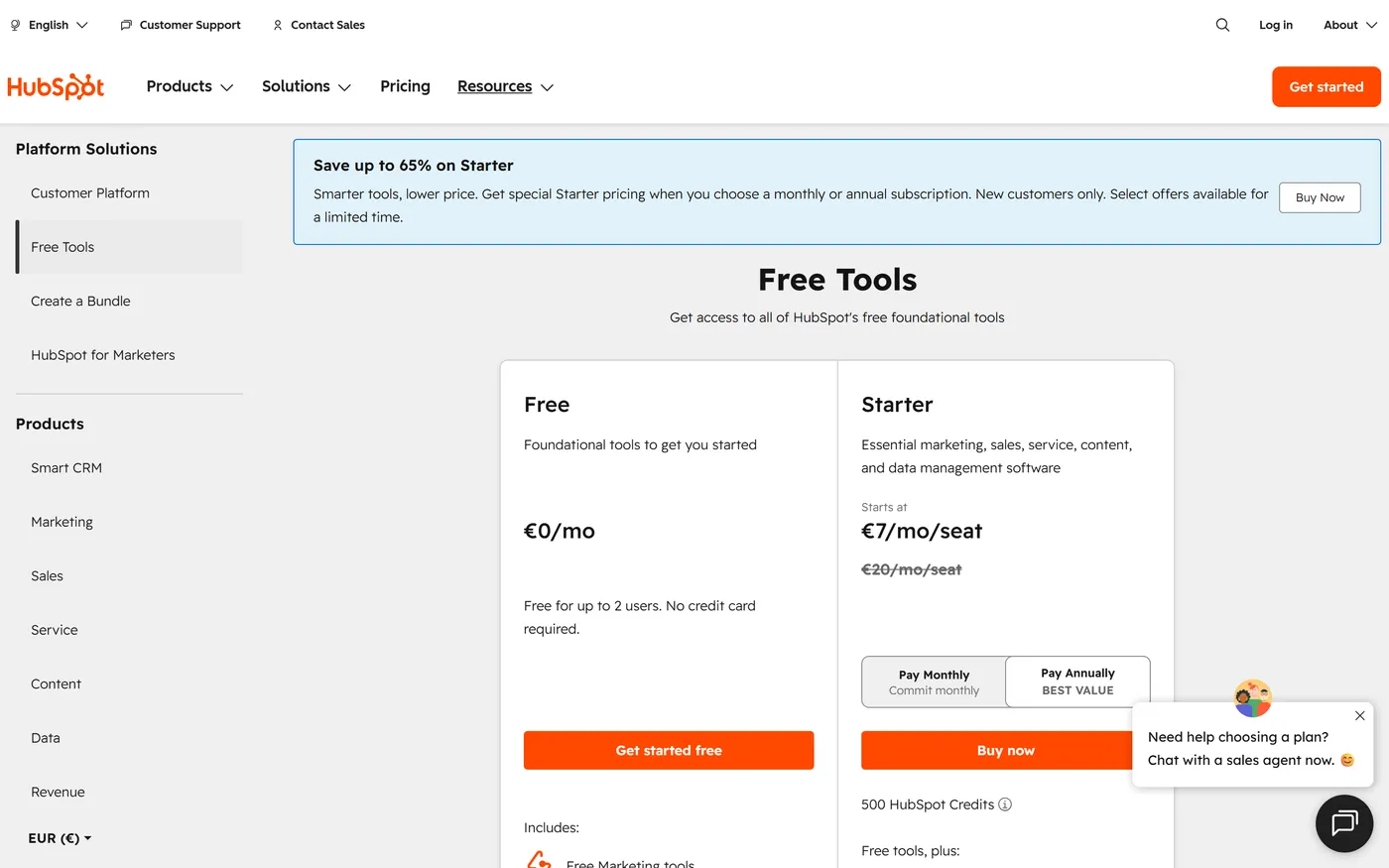Click the 'Starter' plan title

coord(897,405)
